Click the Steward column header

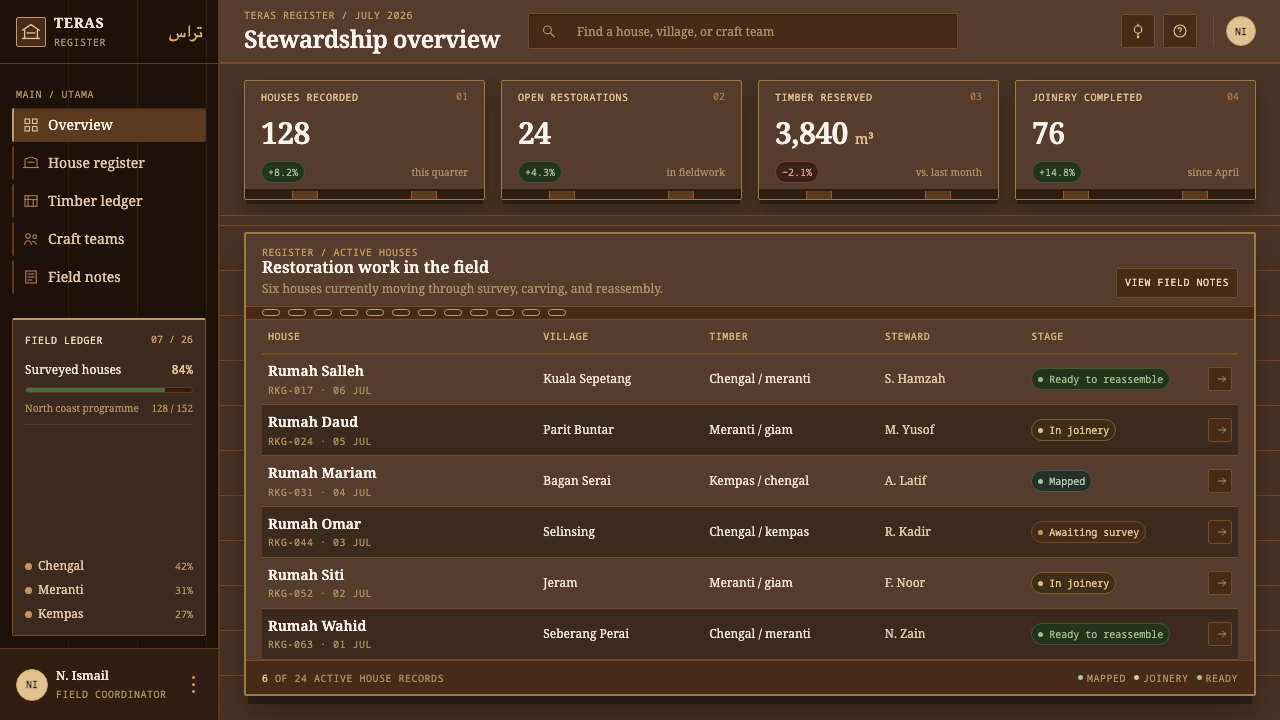[907, 337]
